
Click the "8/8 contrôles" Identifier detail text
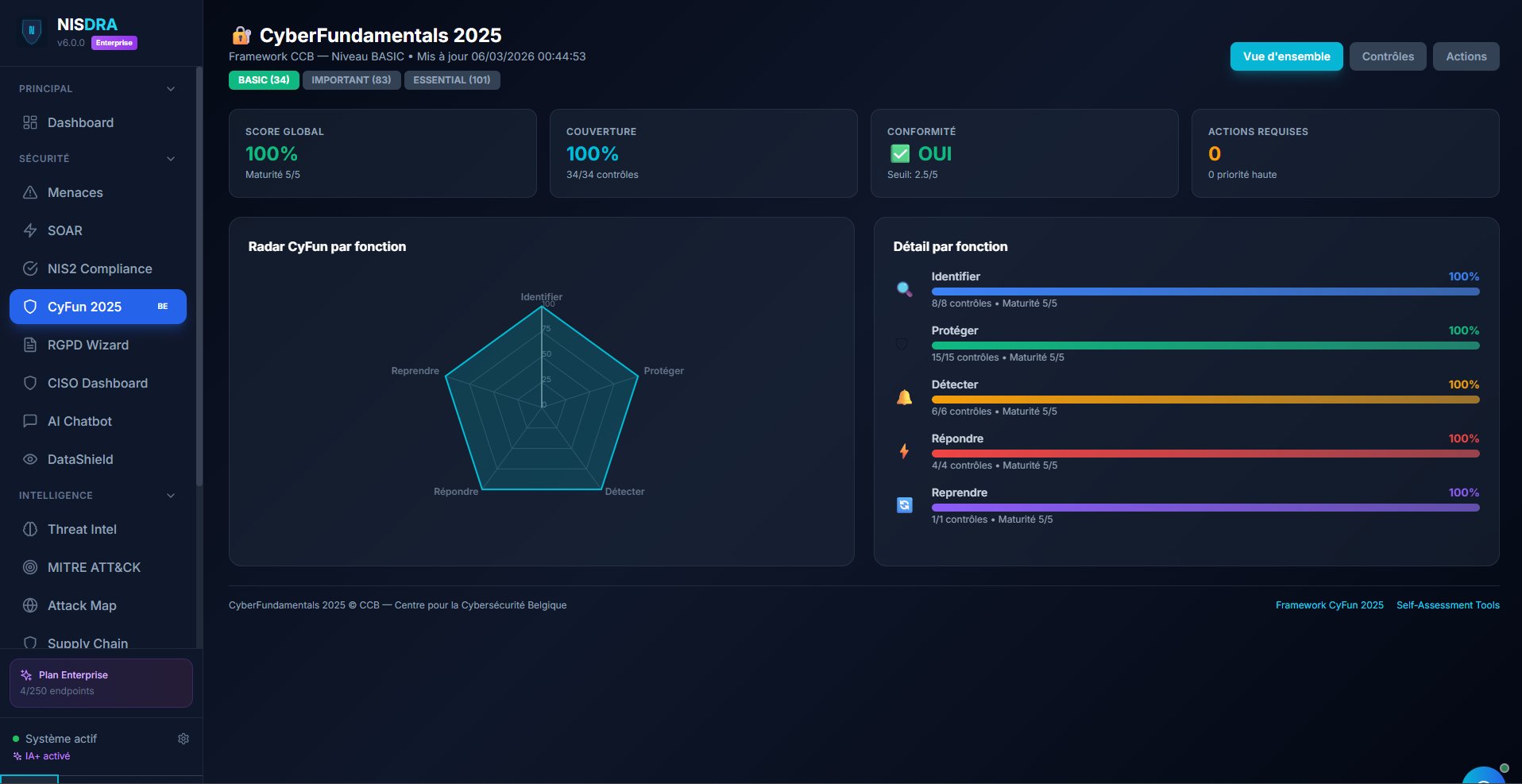point(962,303)
